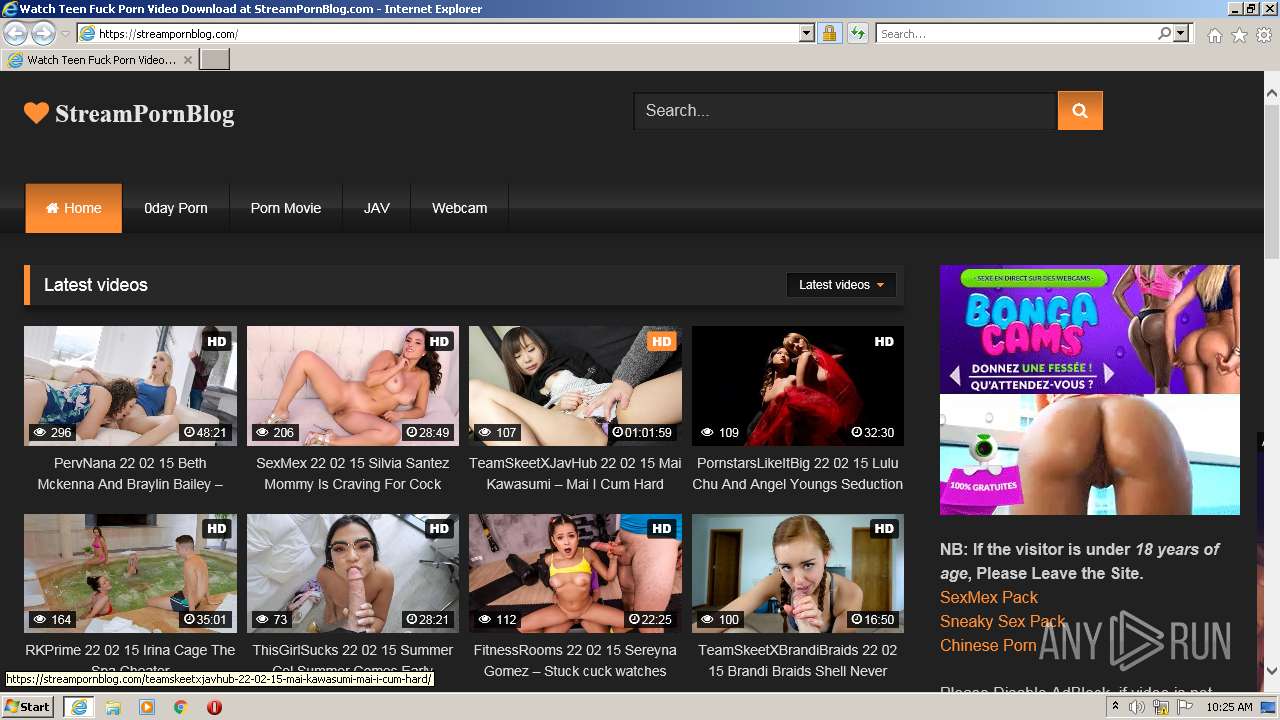This screenshot has width=1280, height=720.
Task: Click the PornstarsLikeItBig 22 02 15 video title
Action: coord(798,474)
